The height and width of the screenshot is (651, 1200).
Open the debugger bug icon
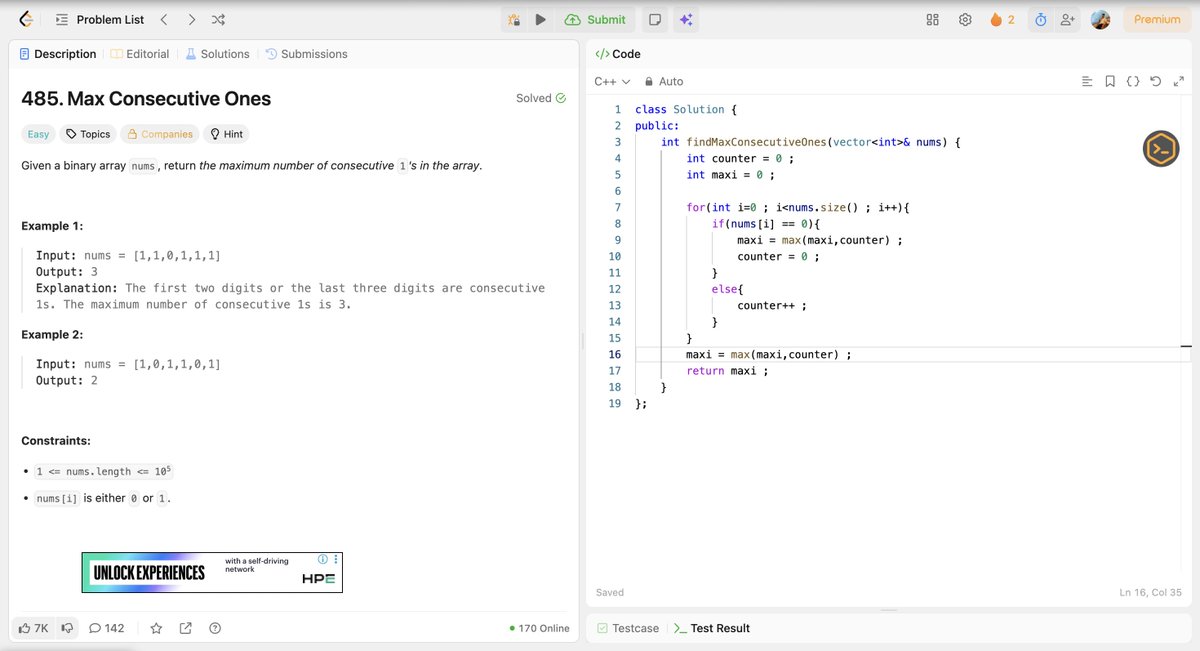(513, 19)
